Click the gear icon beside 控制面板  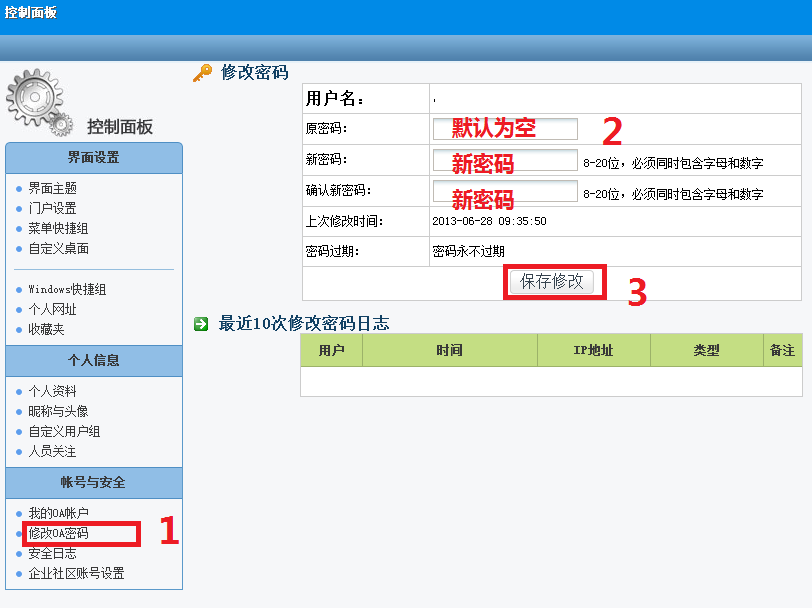pyautogui.click(x=40, y=103)
